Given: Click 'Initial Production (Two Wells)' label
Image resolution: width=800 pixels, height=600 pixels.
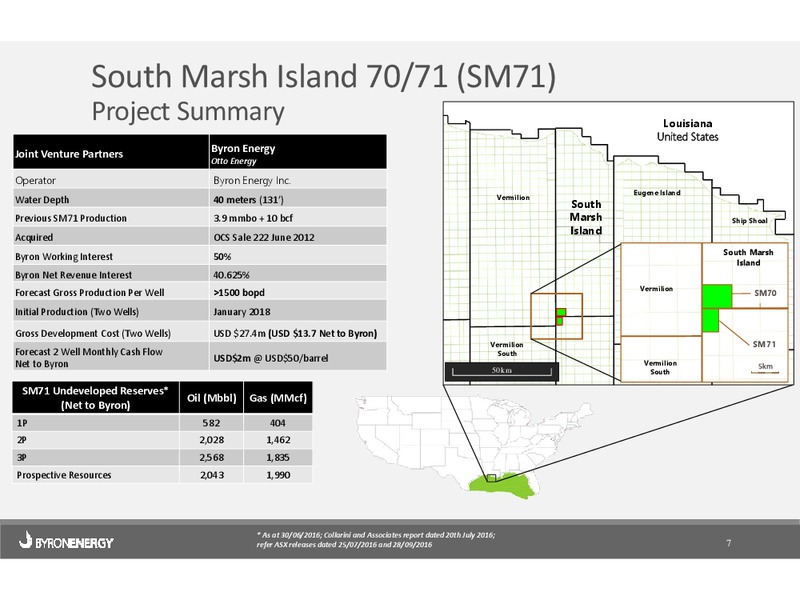Looking at the screenshot, I should click(77, 312).
